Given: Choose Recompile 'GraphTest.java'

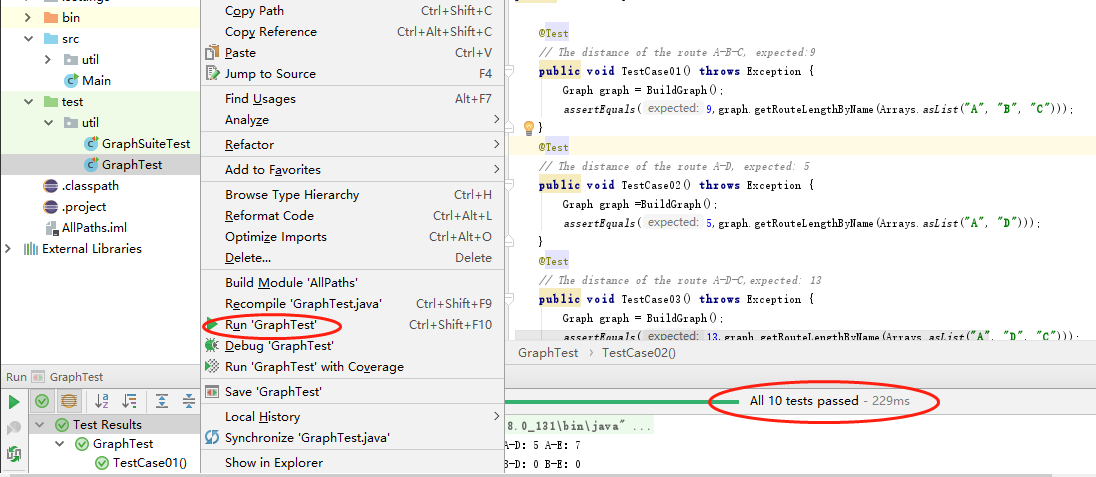Looking at the screenshot, I should 352,304.
